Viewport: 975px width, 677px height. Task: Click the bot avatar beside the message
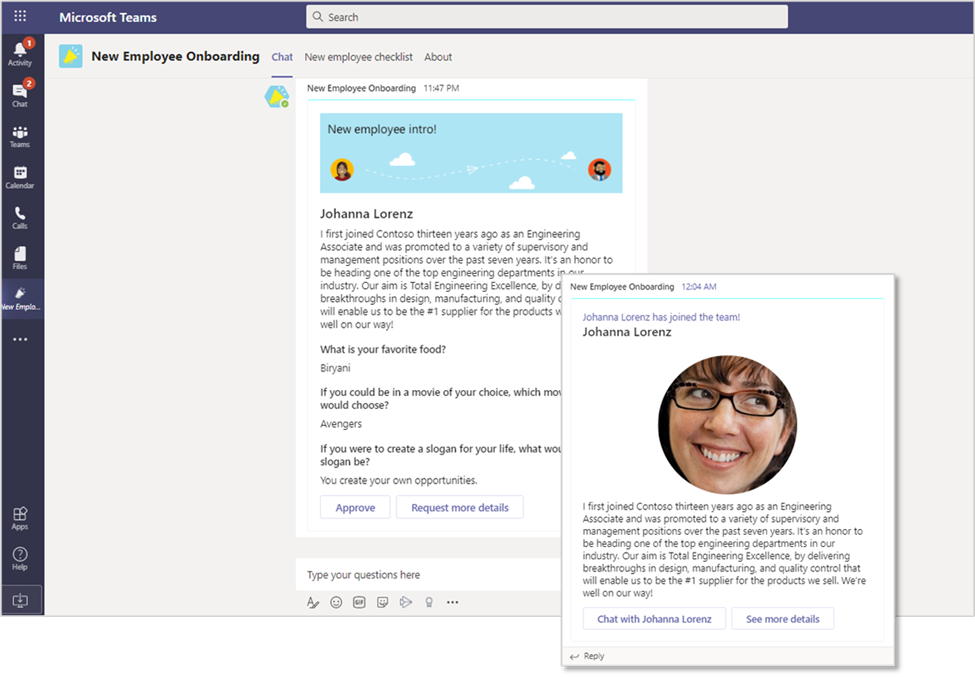[277, 97]
